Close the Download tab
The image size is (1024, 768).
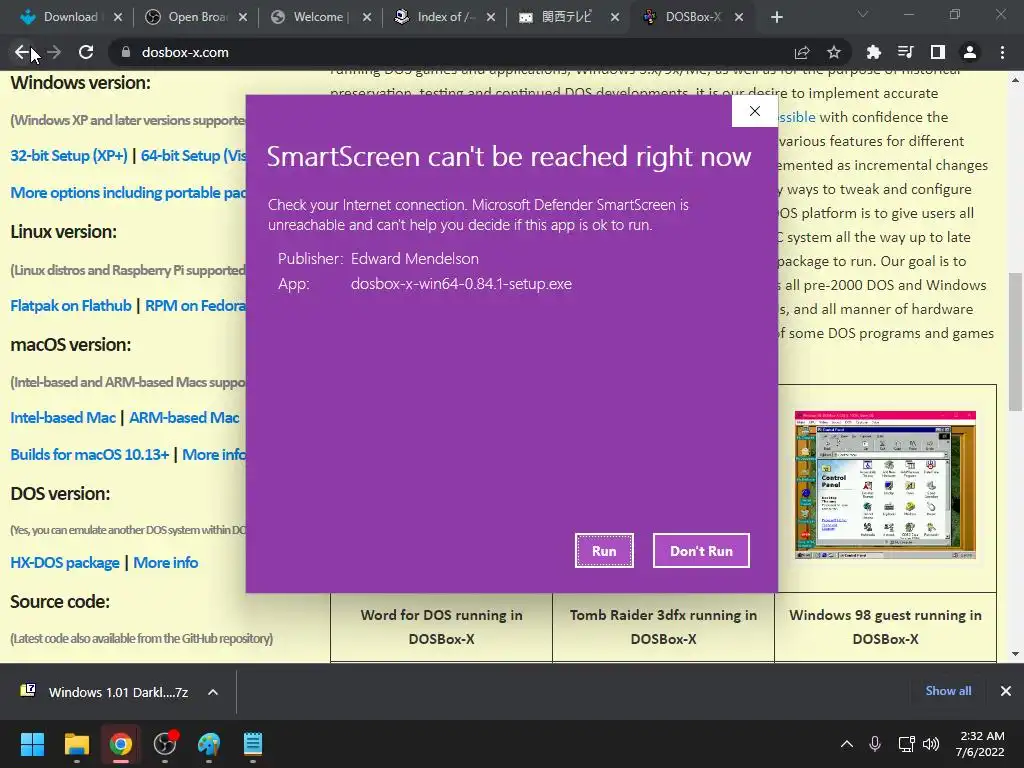point(118,18)
